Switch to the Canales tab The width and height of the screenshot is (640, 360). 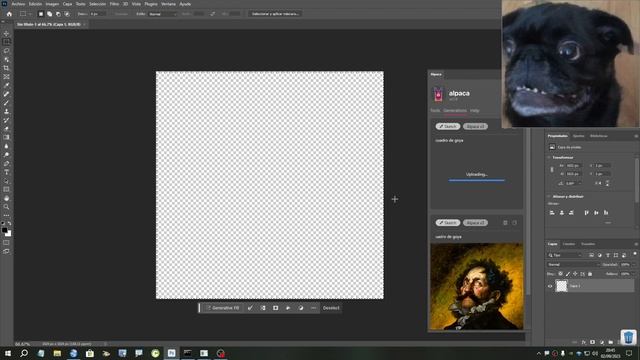[x=569, y=244]
